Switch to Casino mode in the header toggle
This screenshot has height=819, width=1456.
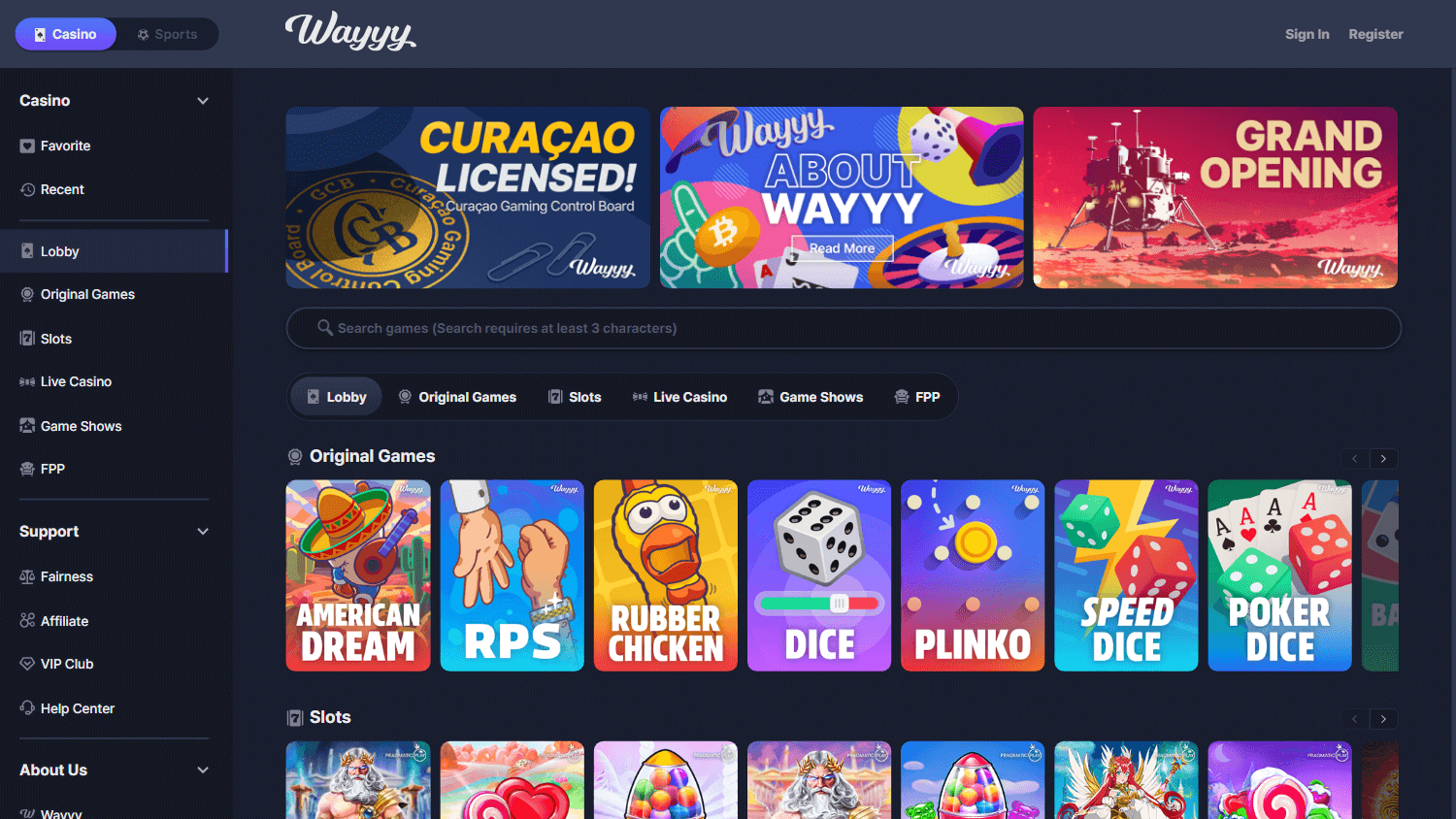66,34
